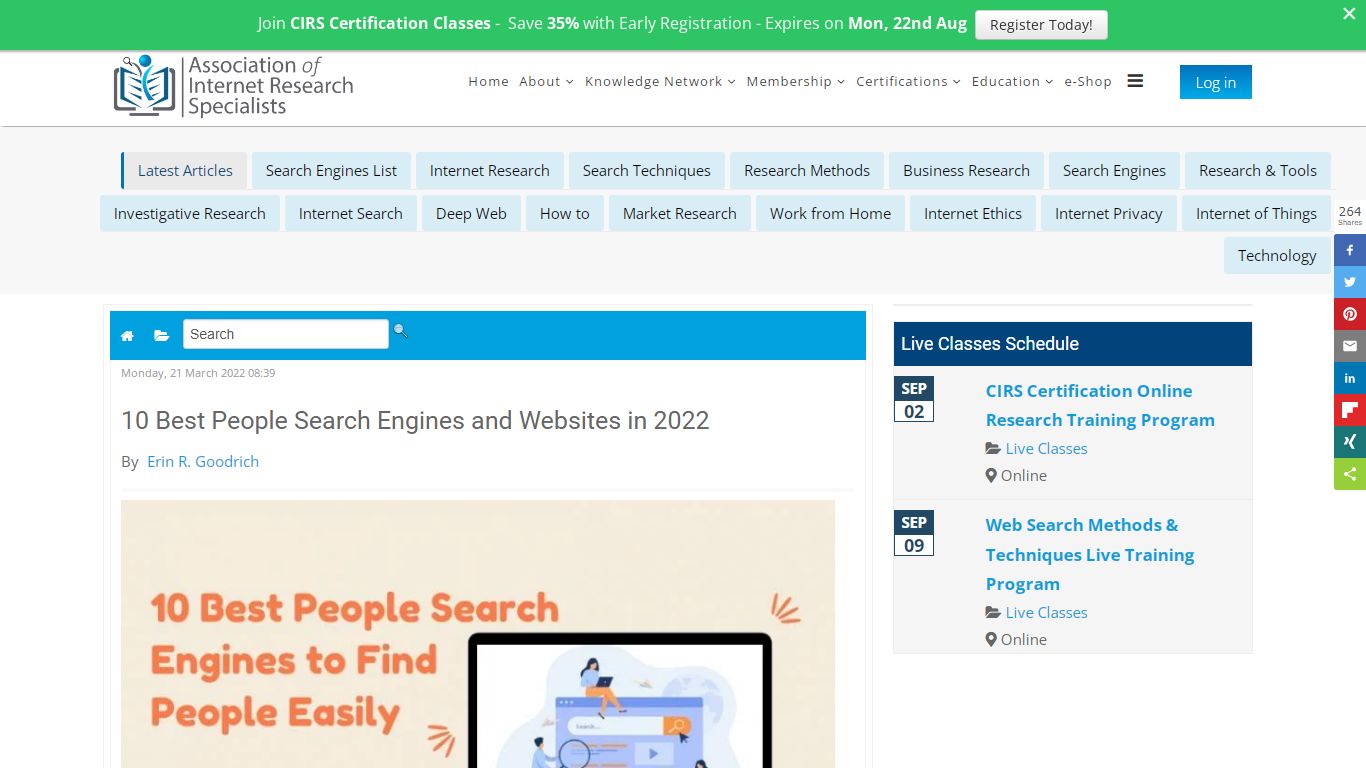Click the SEP 02 date badge
1366x768 pixels.
click(x=914, y=400)
